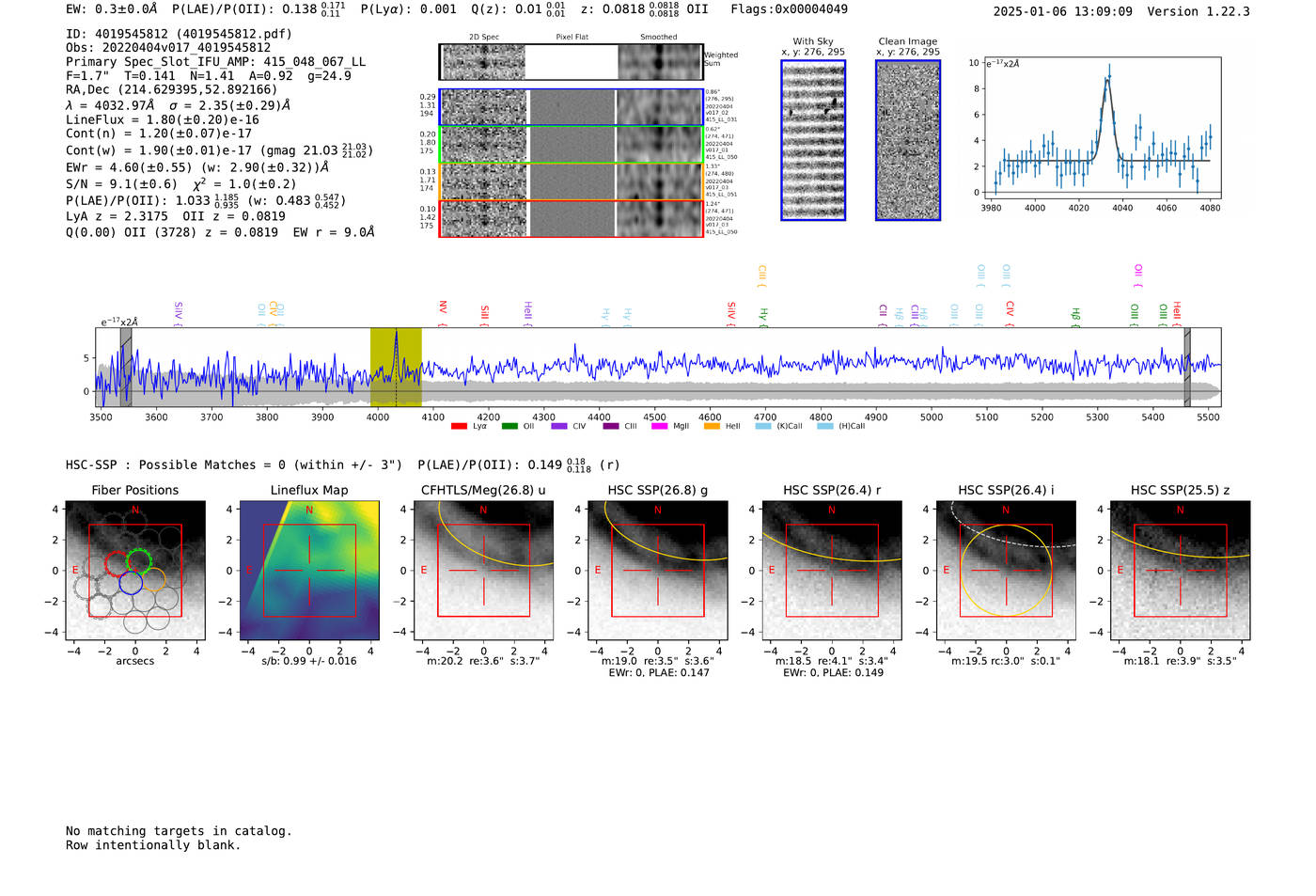
Task: Click the LineFlux = 1.80 value line
Action: (163, 120)
